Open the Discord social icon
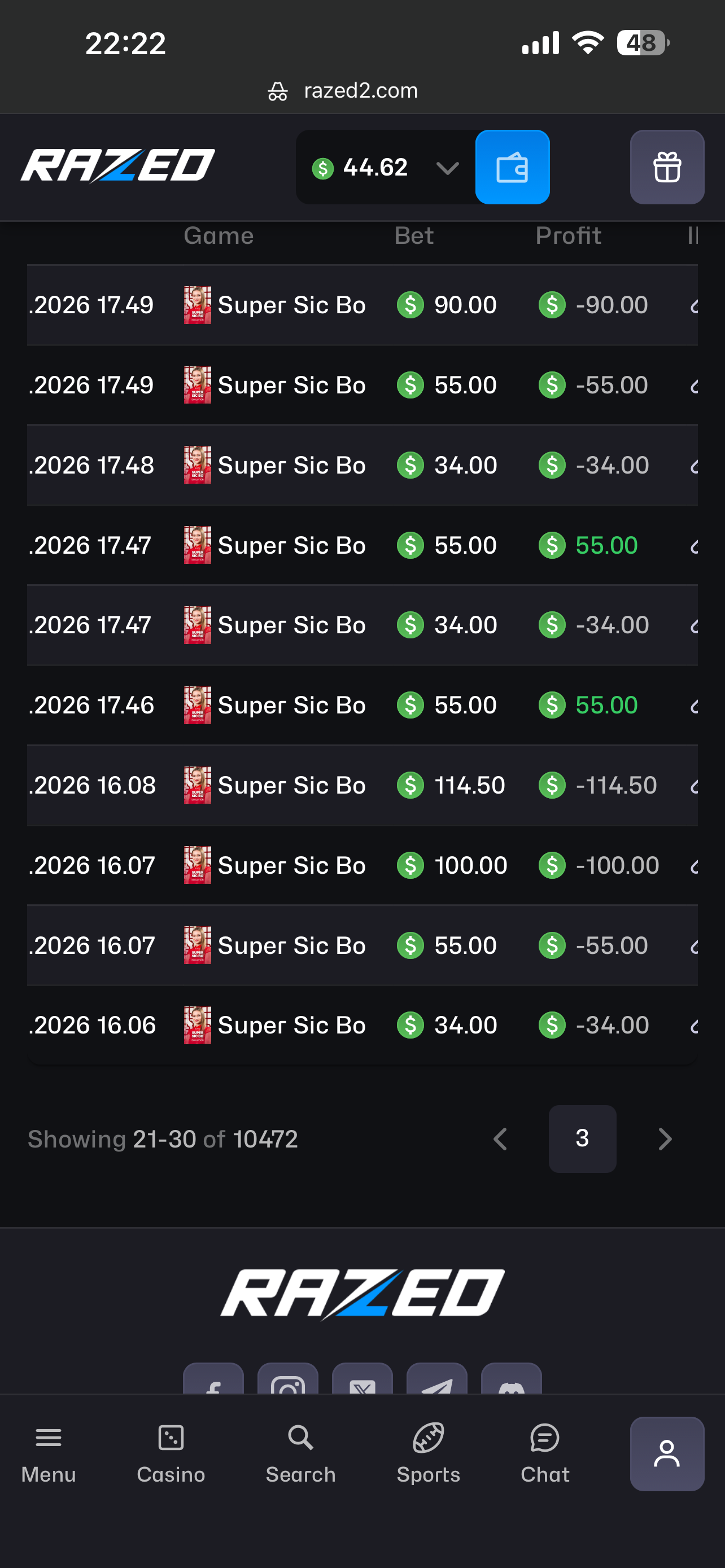The width and height of the screenshot is (725, 1568). [x=512, y=1379]
